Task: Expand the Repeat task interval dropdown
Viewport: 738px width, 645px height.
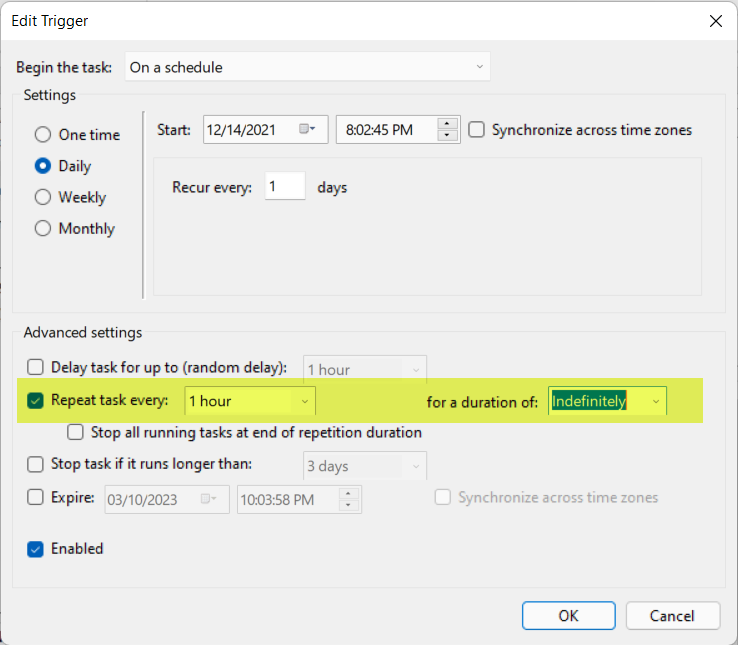Action: click(304, 401)
